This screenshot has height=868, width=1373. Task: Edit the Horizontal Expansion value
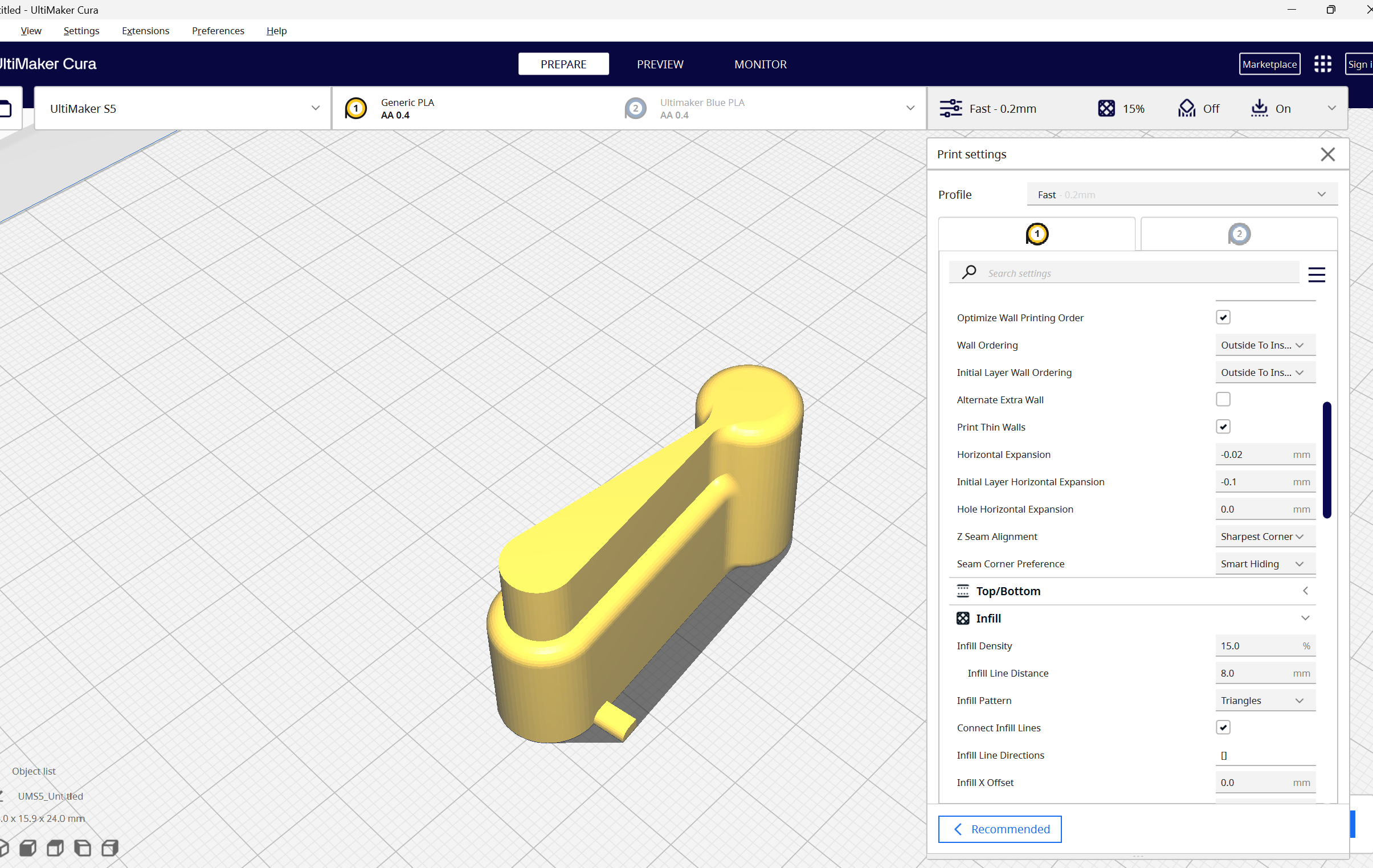pyautogui.click(x=1265, y=455)
